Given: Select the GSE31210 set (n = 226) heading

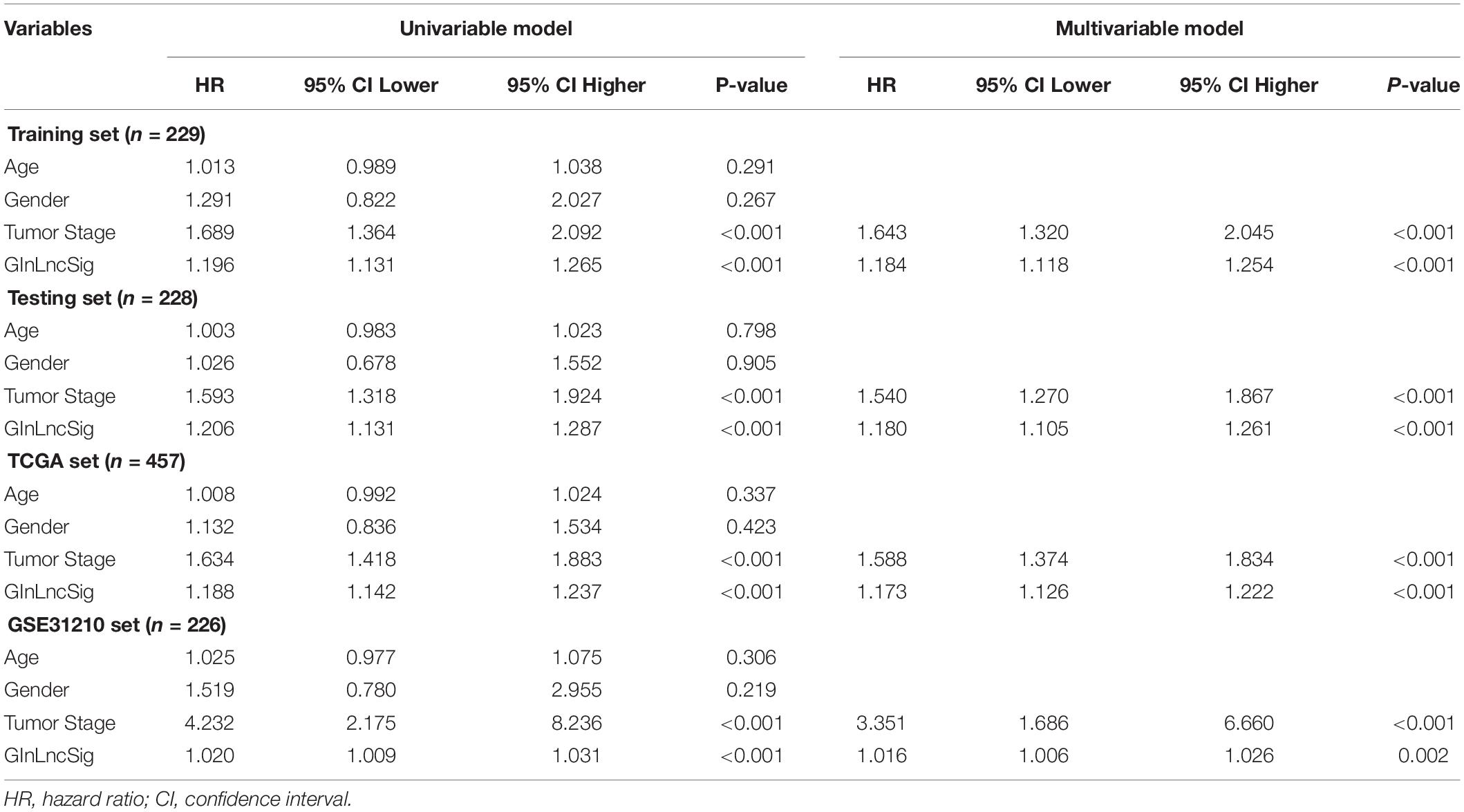Looking at the screenshot, I should pos(116,625).
